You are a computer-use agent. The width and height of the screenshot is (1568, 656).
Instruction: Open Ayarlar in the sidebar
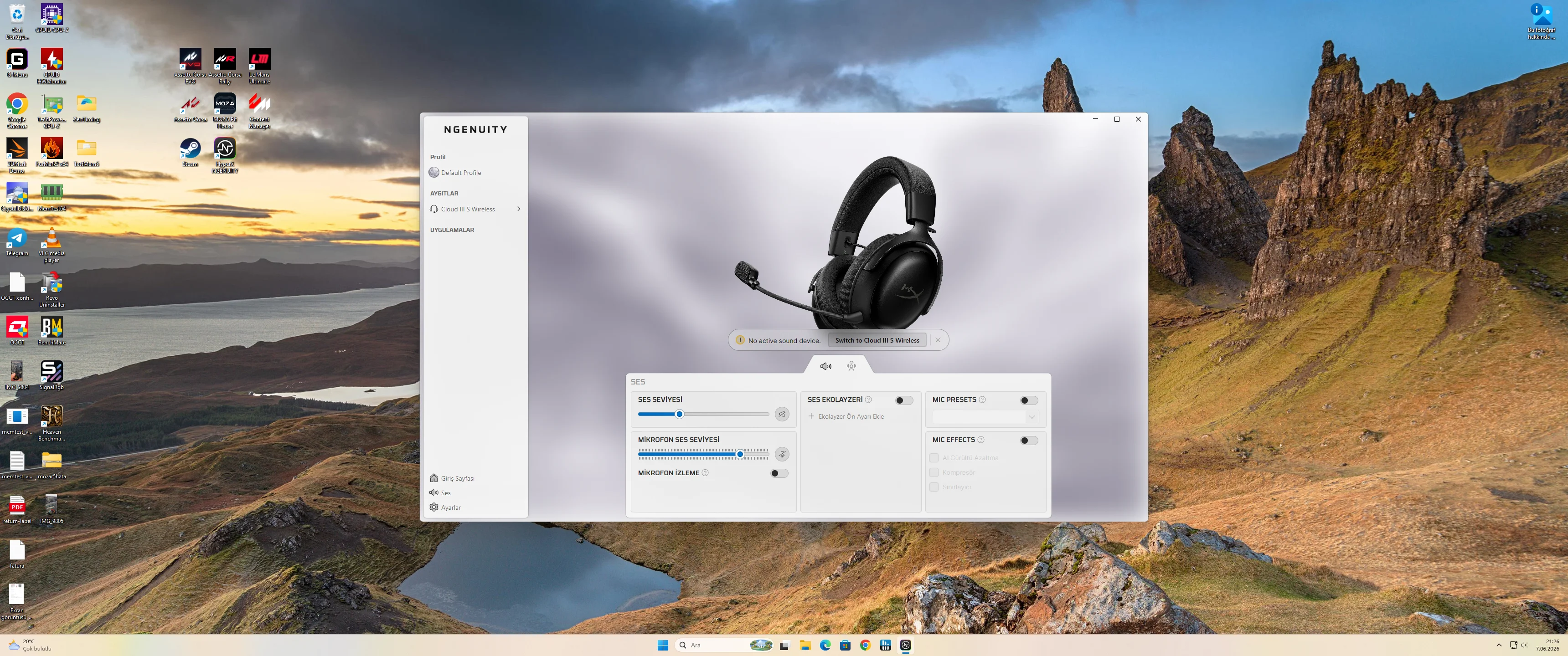click(x=445, y=507)
